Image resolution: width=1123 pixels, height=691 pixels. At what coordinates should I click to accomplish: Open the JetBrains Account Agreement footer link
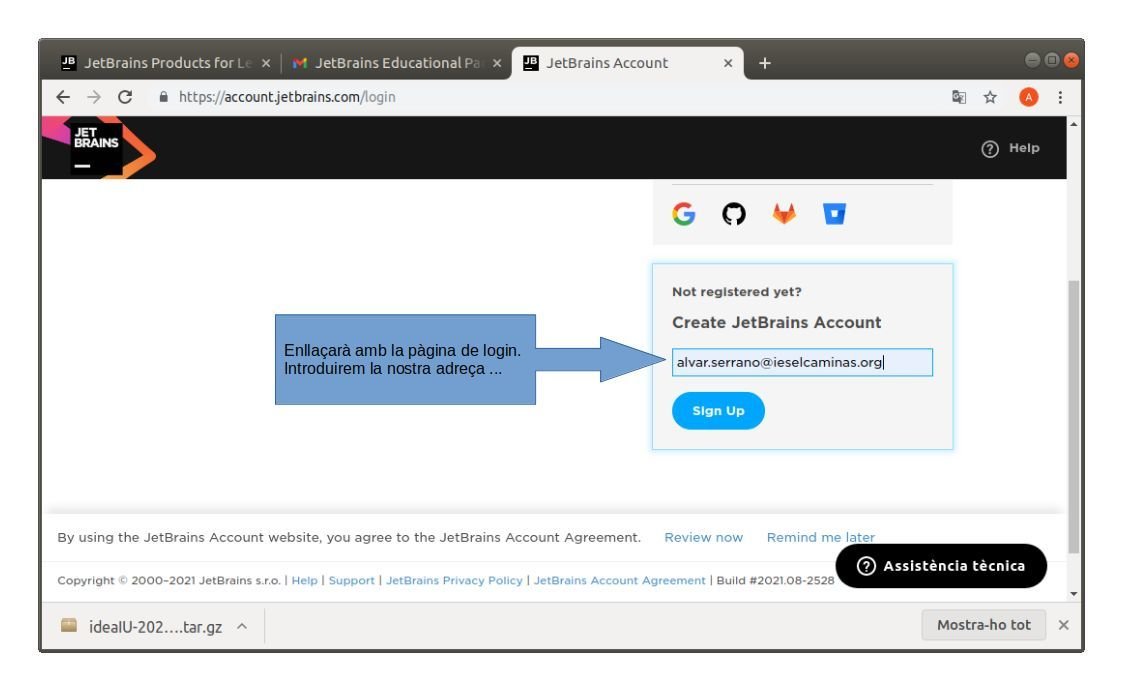click(620, 580)
